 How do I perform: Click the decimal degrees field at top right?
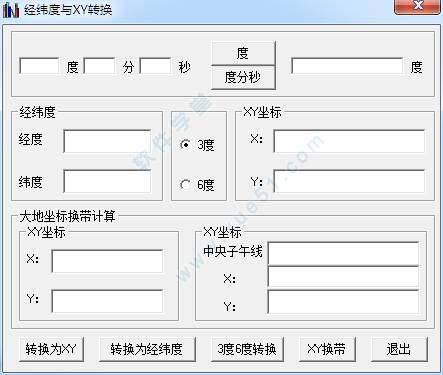click(x=347, y=66)
